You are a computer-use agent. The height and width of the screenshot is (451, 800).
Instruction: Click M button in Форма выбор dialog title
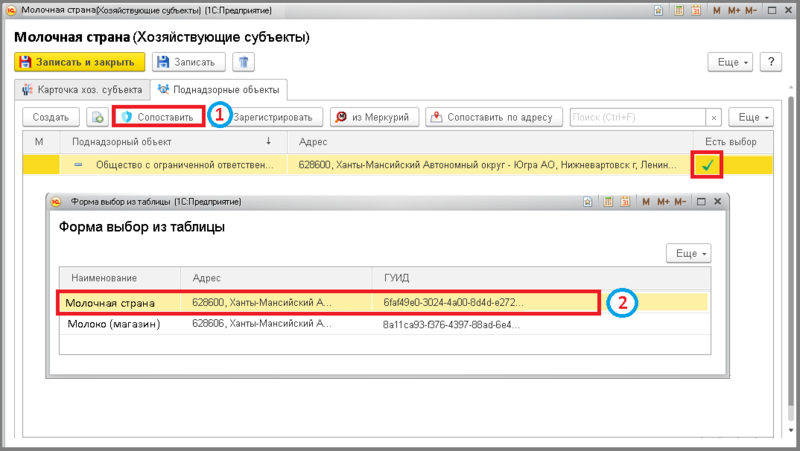[x=646, y=202]
